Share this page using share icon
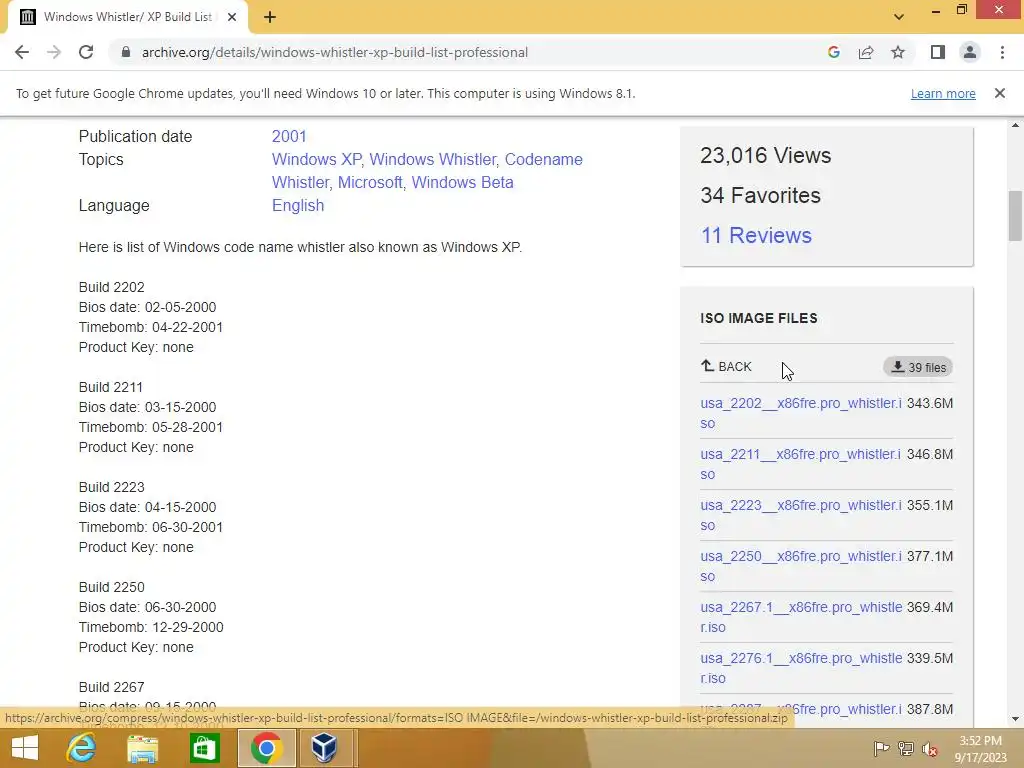Viewport: 1024px width, 768px height. point(866,52)
